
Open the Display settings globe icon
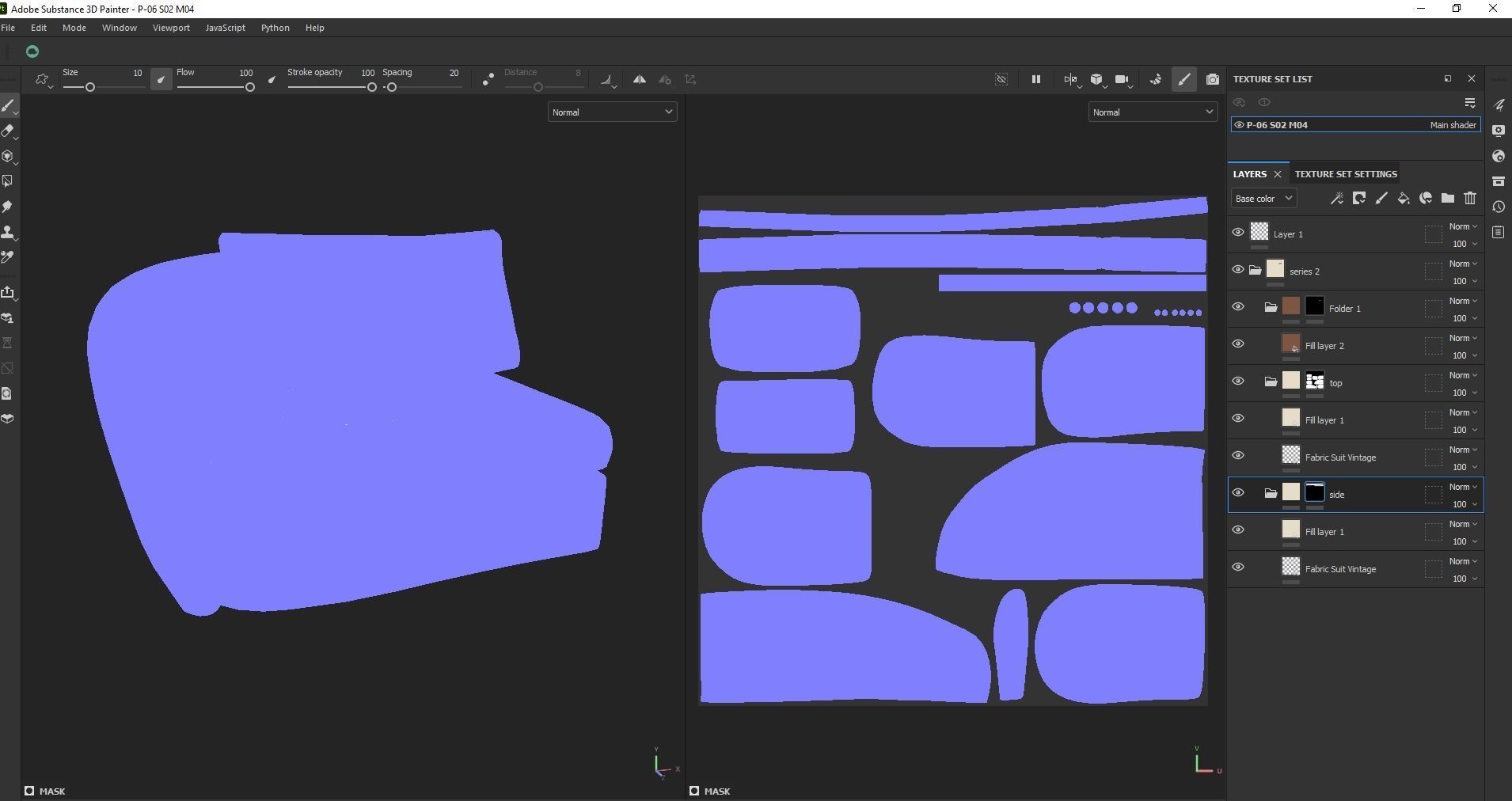[x=1499, y=156]
